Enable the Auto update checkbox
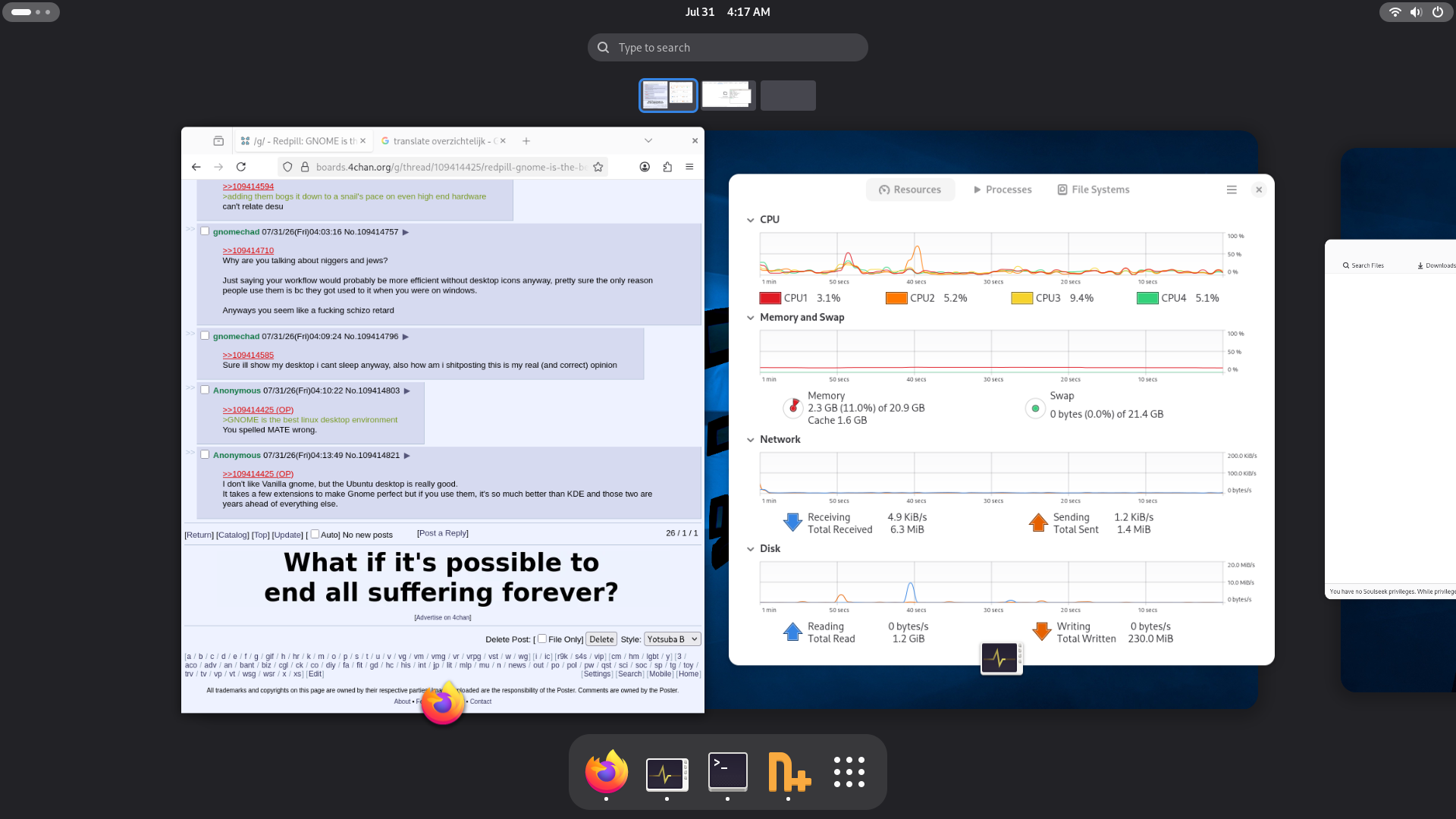The height and width of the screenshot is (819, 1456). [315, 534]
